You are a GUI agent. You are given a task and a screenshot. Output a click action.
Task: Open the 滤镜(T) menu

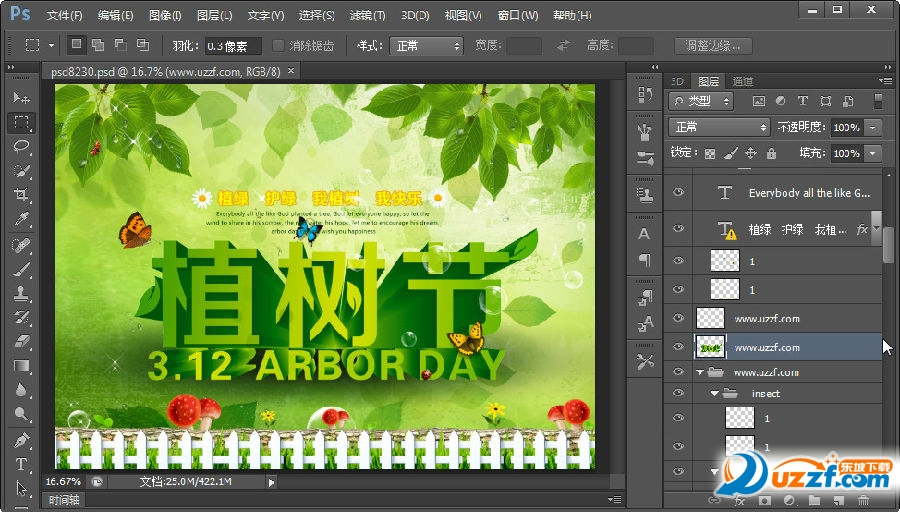(x=367, y=15)
